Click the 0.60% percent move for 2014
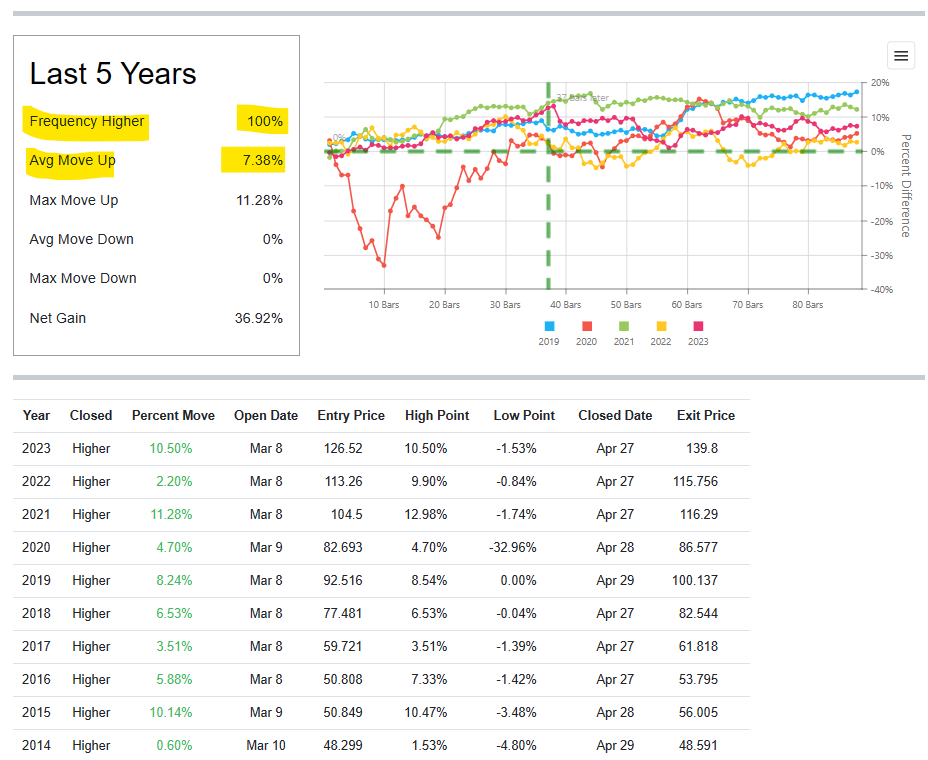This screenshot has height=760, width=928. (x=174, y=746)
